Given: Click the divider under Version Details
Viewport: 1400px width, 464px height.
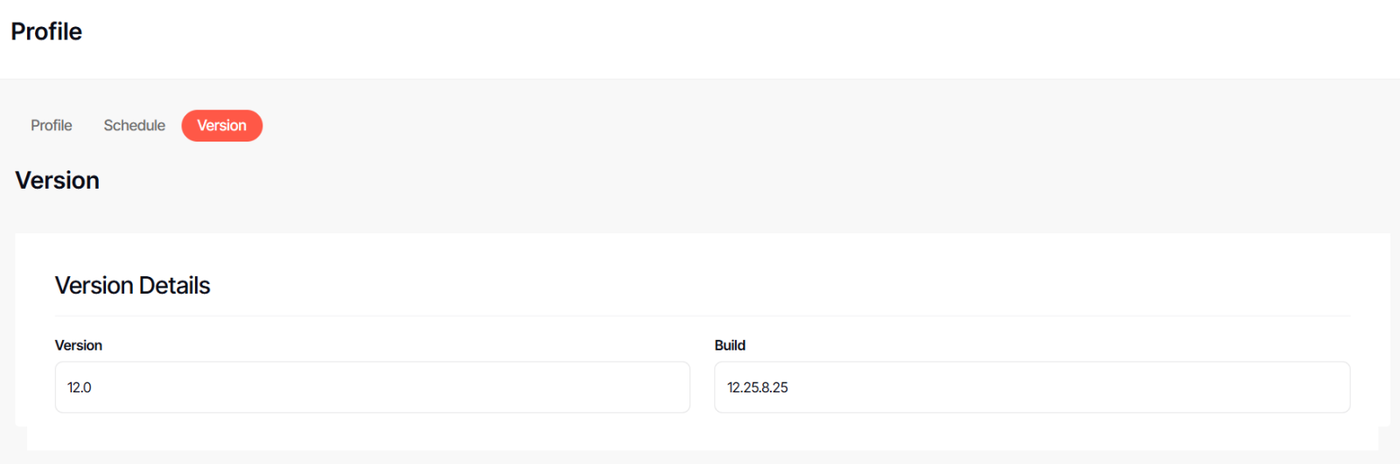Looking at the screenshot, I should (x=700, y=316).
